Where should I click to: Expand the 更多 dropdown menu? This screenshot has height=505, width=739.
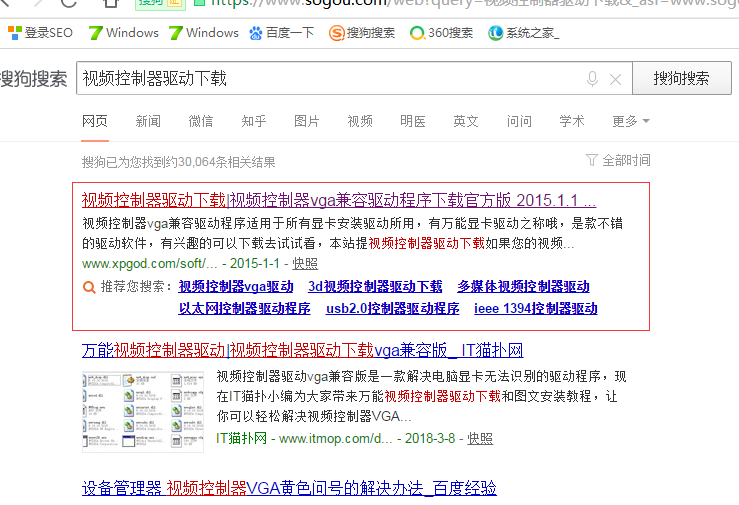click(630, 121)
